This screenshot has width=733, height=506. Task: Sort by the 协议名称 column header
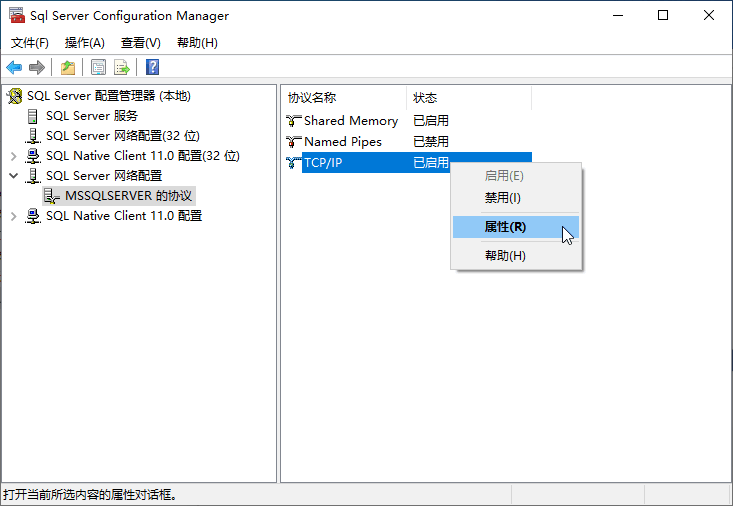click(345, 98)
